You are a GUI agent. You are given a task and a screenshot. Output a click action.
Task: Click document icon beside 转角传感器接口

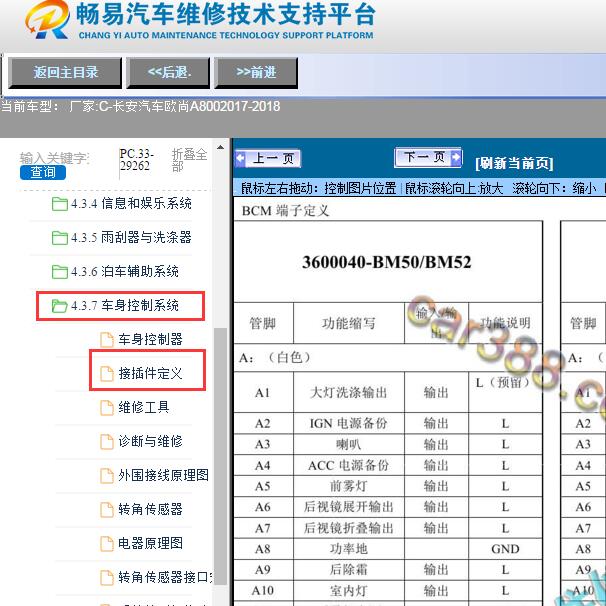[107, 577]
